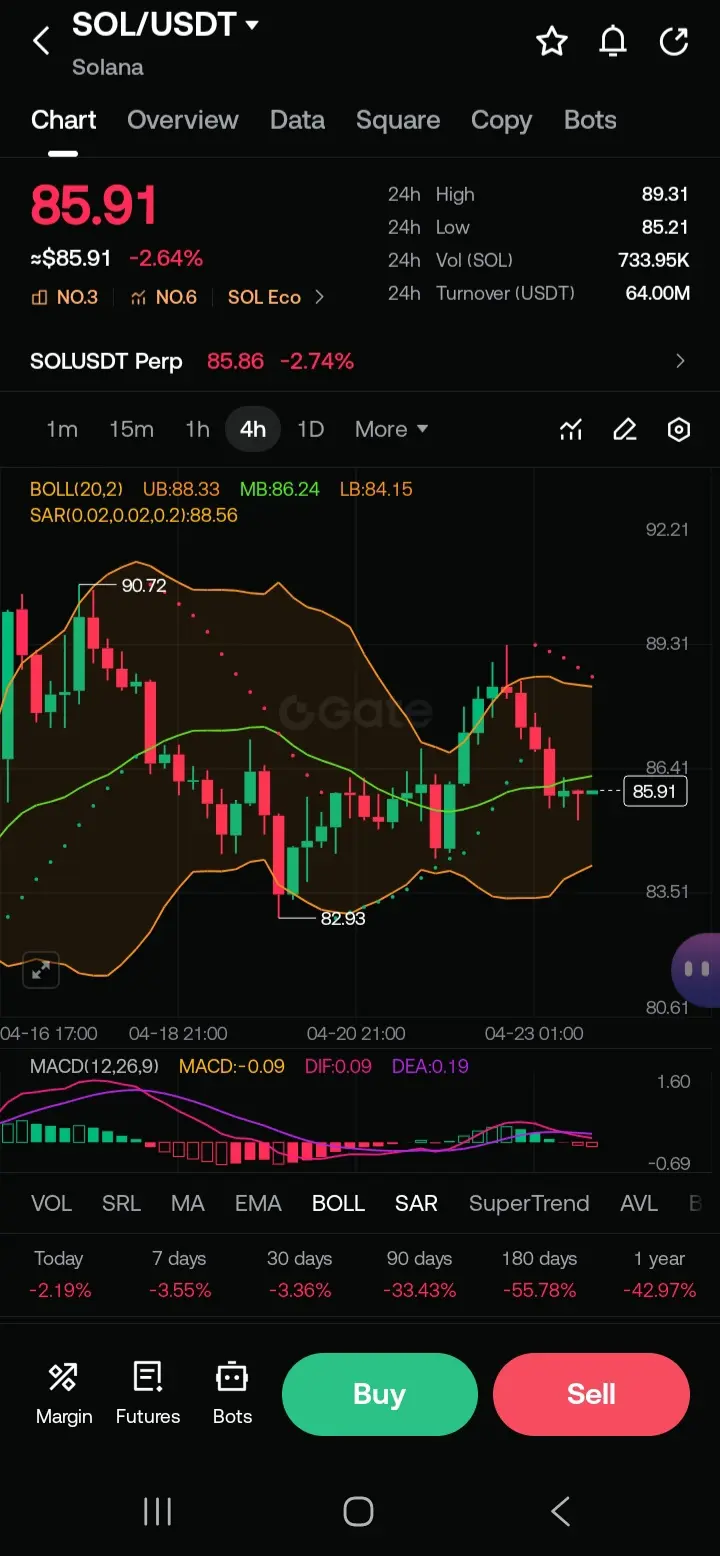720x1556 pixels.
Task: Add SOL/USDT to favorites with star icon
Action: pyautogui.click(x=552, y=41)
